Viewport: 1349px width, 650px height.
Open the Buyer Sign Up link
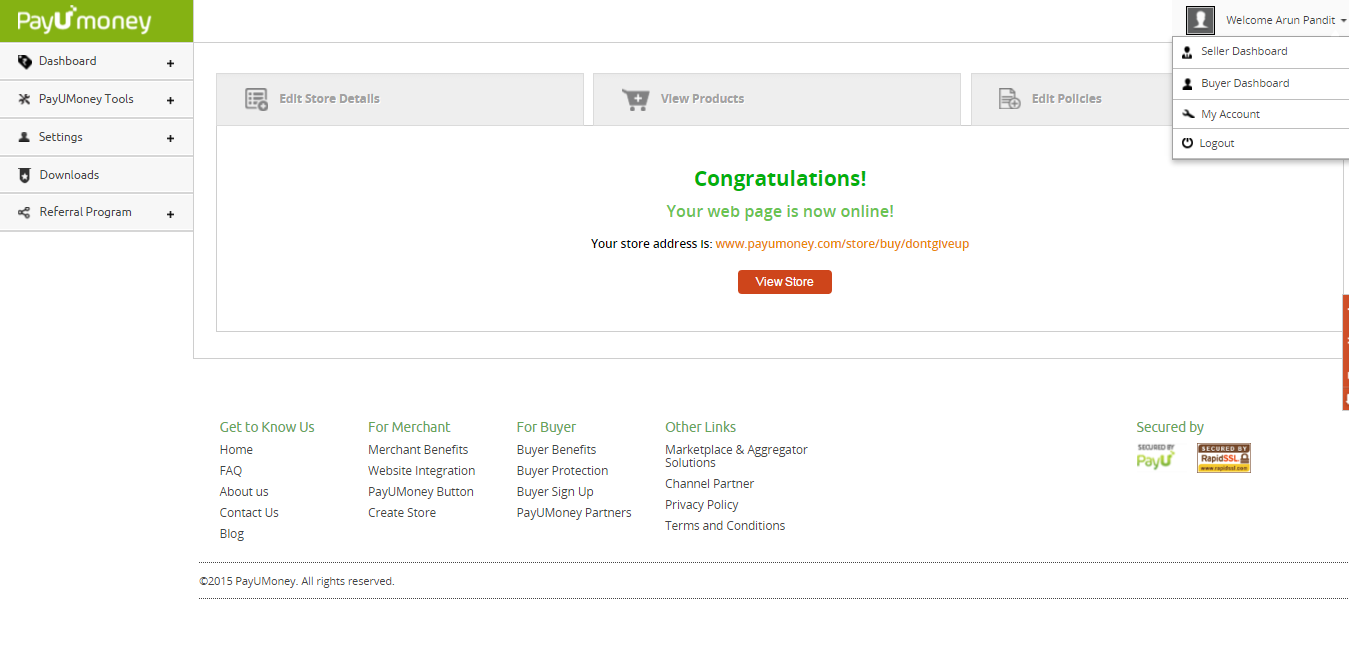click(555, 492)
